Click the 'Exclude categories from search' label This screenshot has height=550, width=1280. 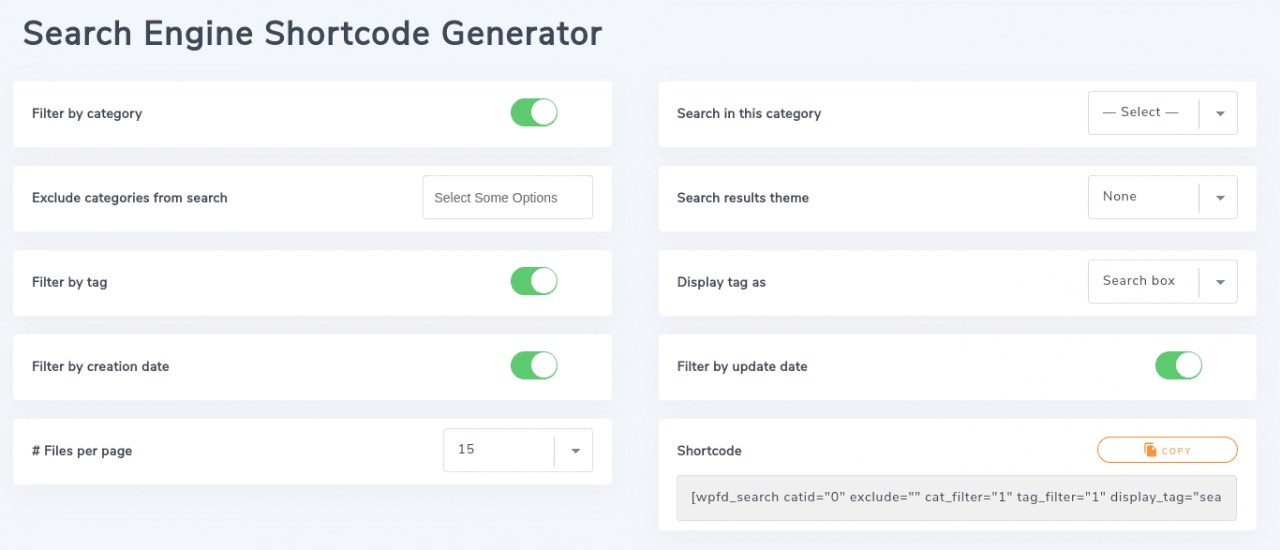[130, 198]
